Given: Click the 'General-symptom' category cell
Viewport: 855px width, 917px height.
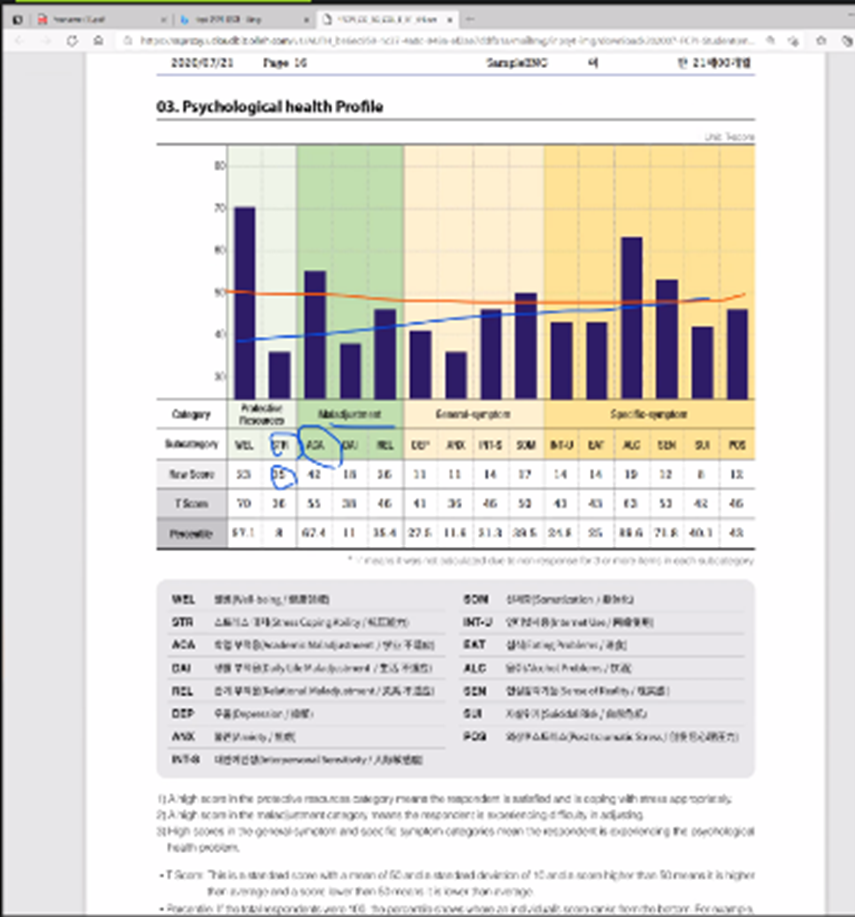Looking at the screenshot, I should 473,414.
